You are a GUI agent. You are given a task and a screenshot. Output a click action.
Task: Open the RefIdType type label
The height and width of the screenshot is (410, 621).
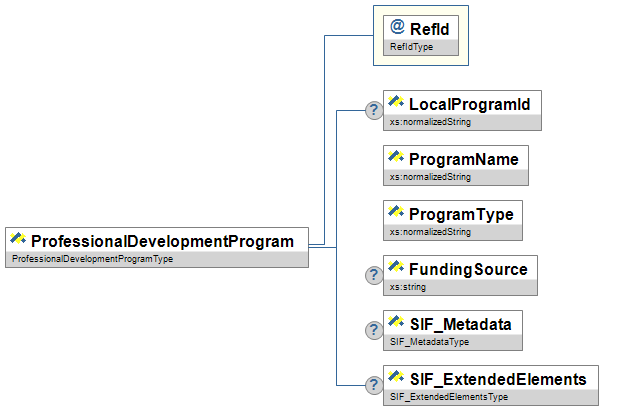click(410, 47)
